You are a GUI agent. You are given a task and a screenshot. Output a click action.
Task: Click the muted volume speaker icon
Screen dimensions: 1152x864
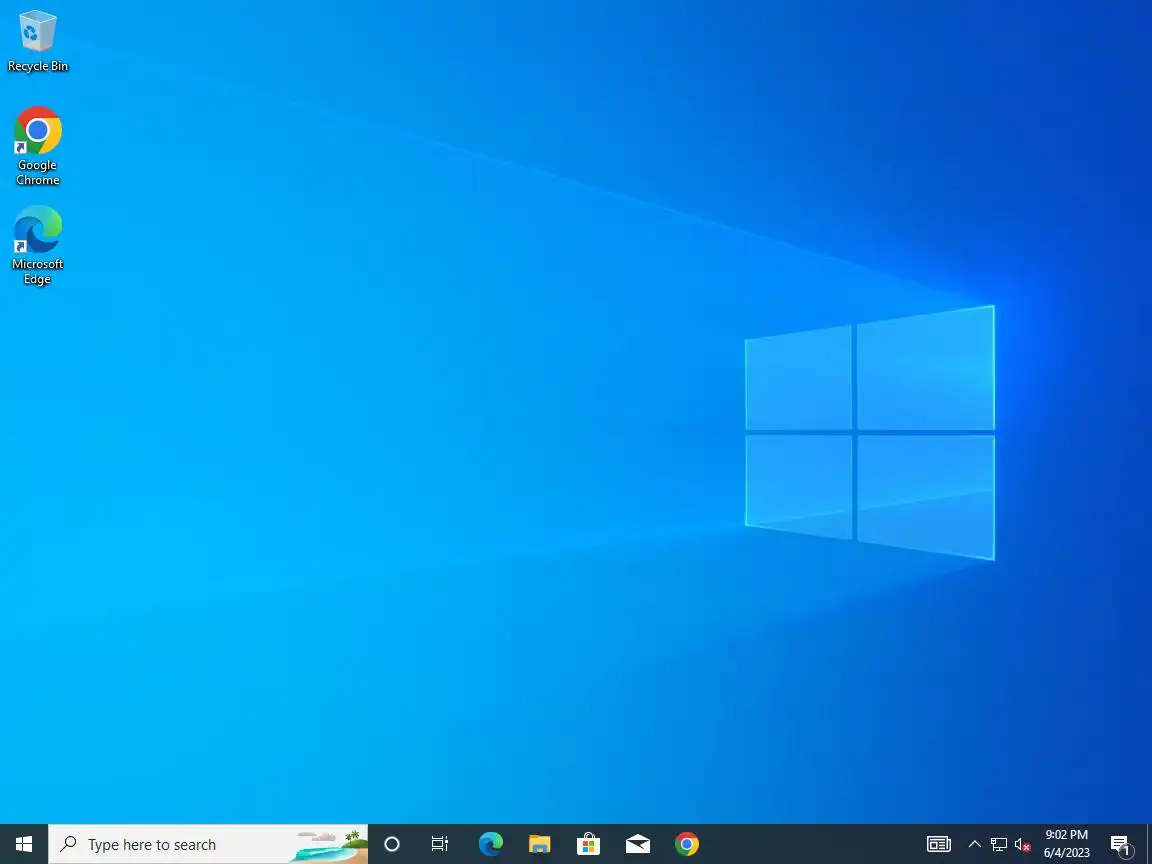click(1022, 845)
